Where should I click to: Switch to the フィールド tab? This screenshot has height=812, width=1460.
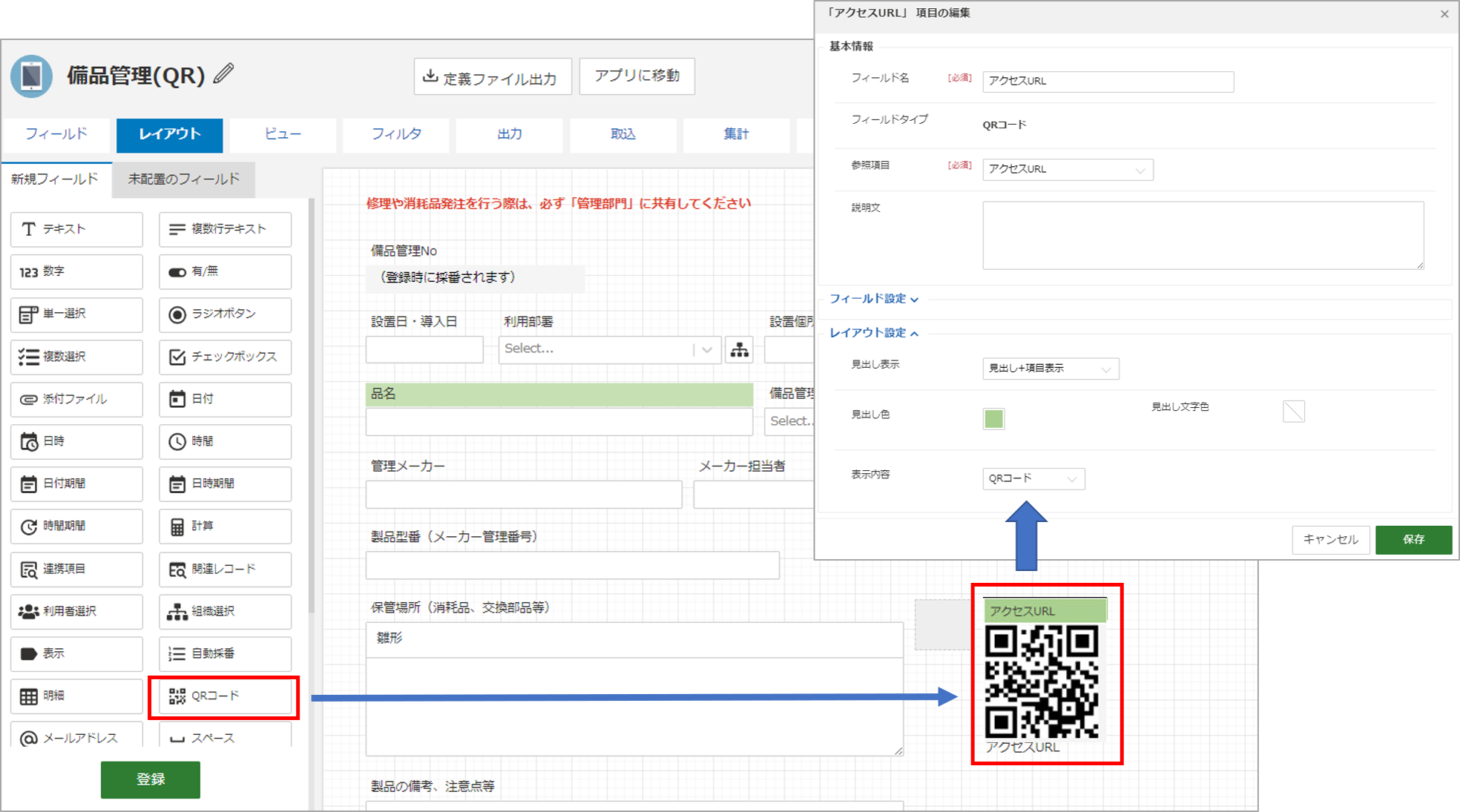pyautogui.click(x=56, y=134)
